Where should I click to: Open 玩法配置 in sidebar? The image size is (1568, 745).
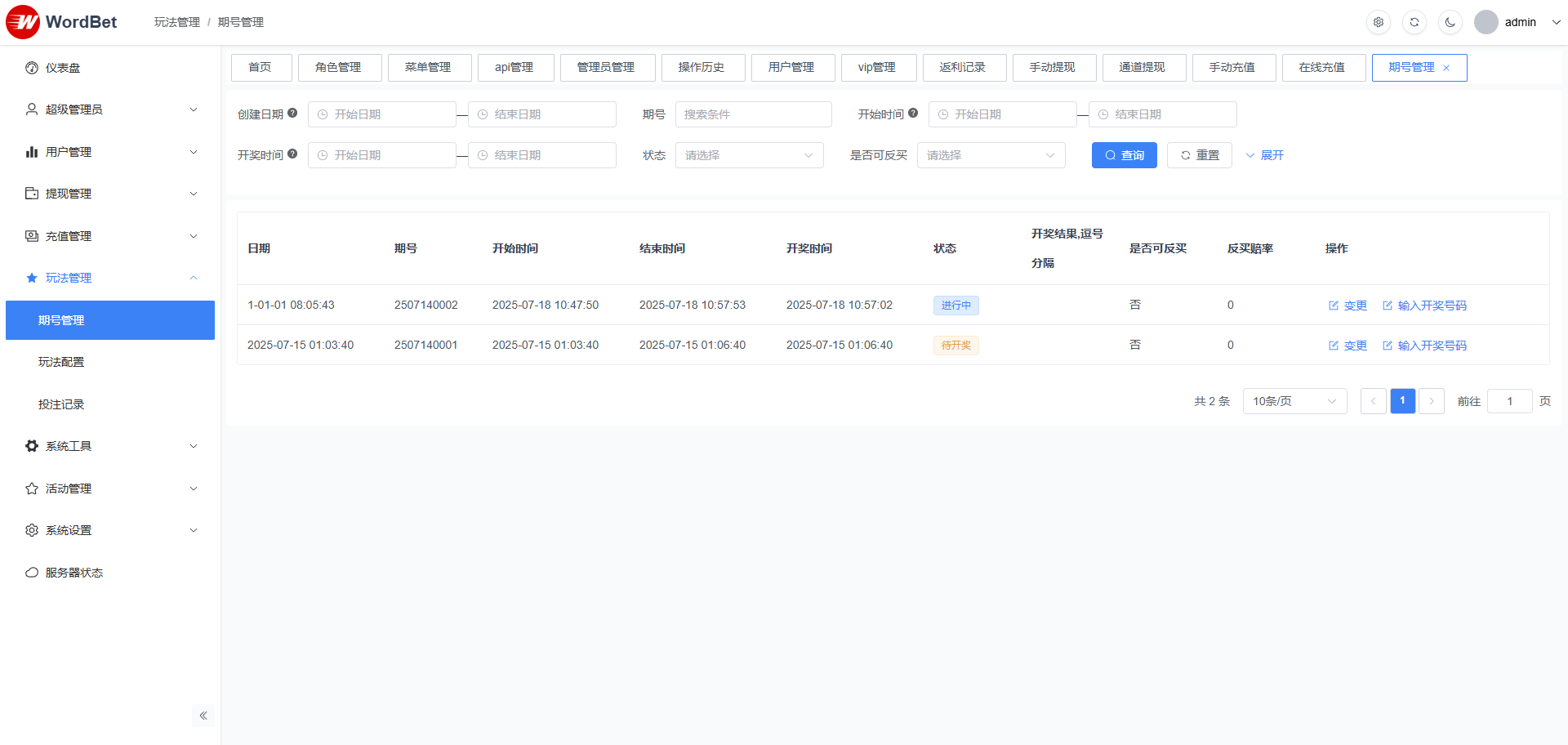pyautogui.click(x=61, y=362)
